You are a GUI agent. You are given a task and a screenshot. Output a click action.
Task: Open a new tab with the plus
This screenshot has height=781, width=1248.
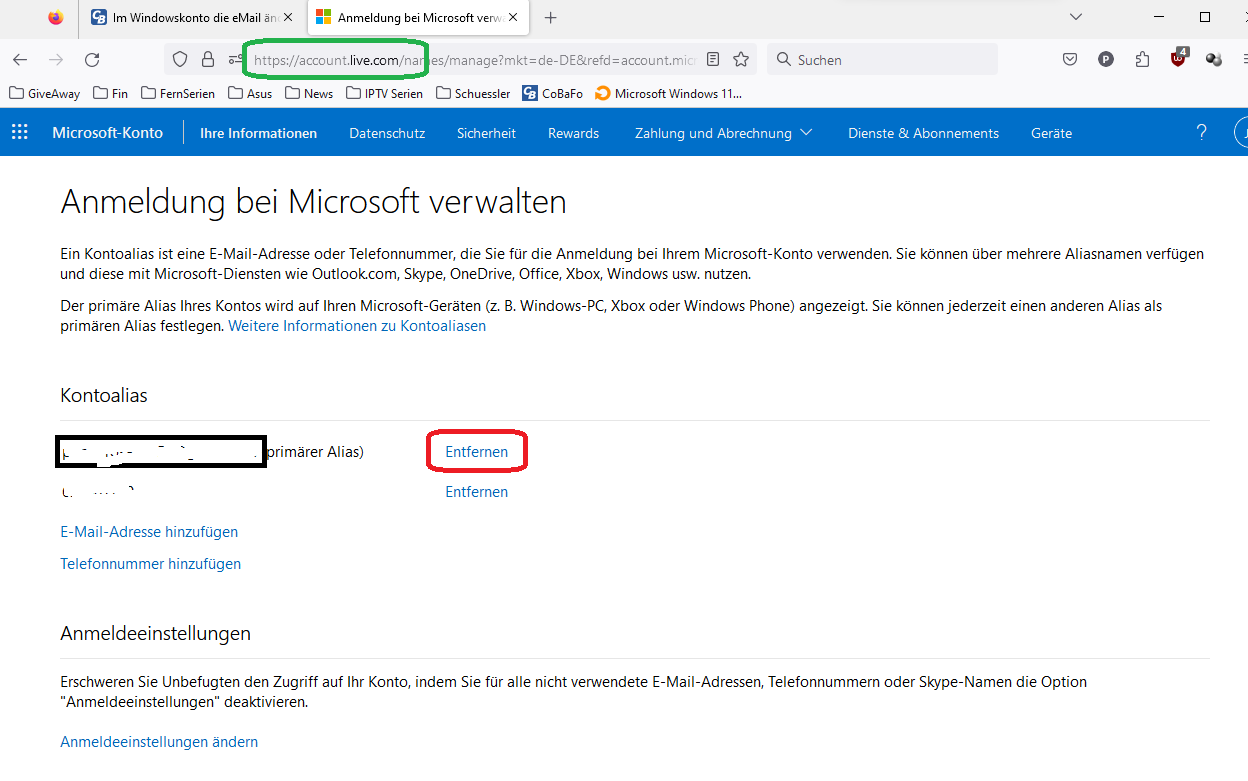[x=550, y=17]
